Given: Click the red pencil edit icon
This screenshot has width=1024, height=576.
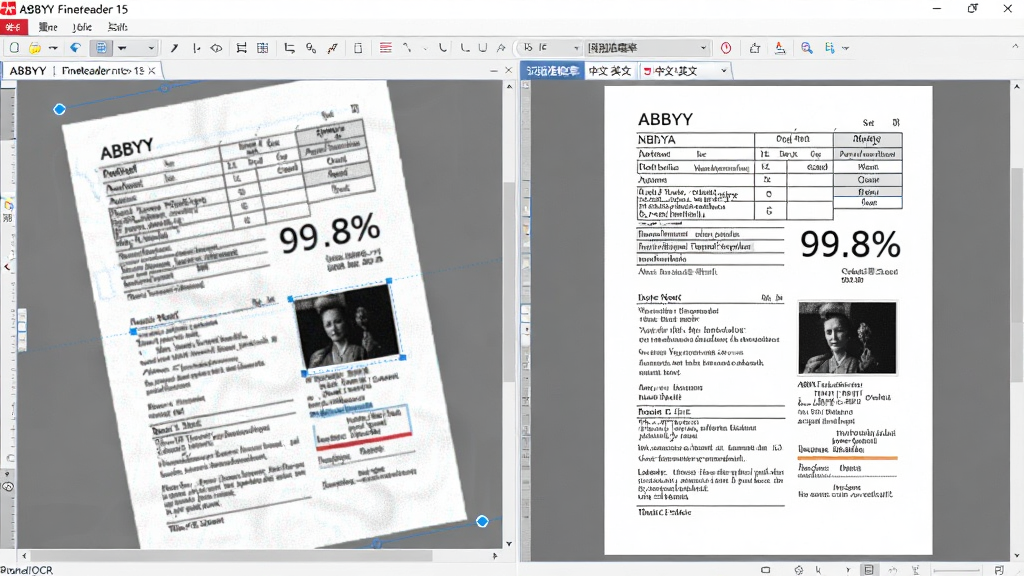Looking at the screenshot, I should point(332,48).
